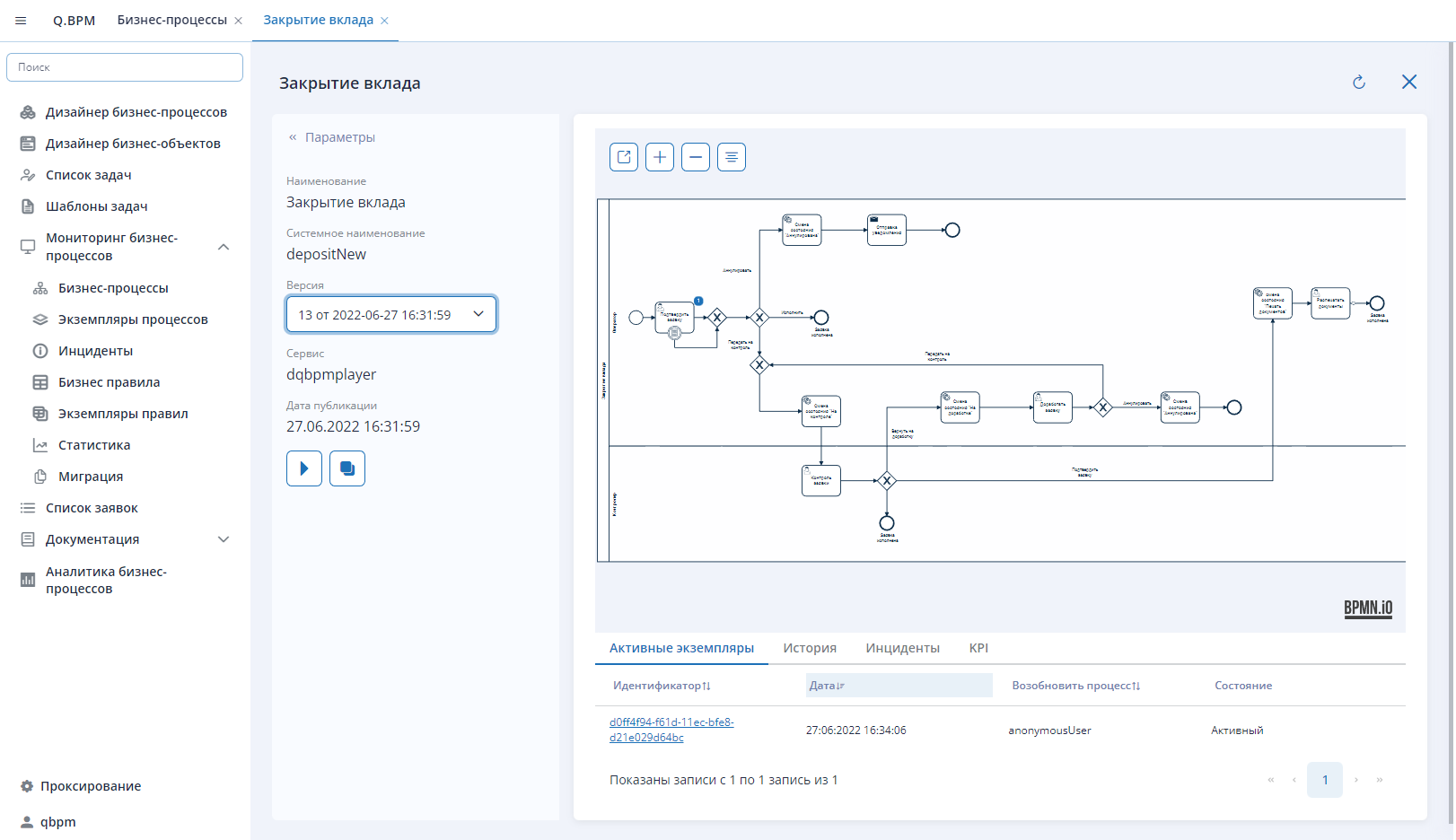Zoom out the BPMN diagram
The image size is (1456, 840).
(696, 157)
